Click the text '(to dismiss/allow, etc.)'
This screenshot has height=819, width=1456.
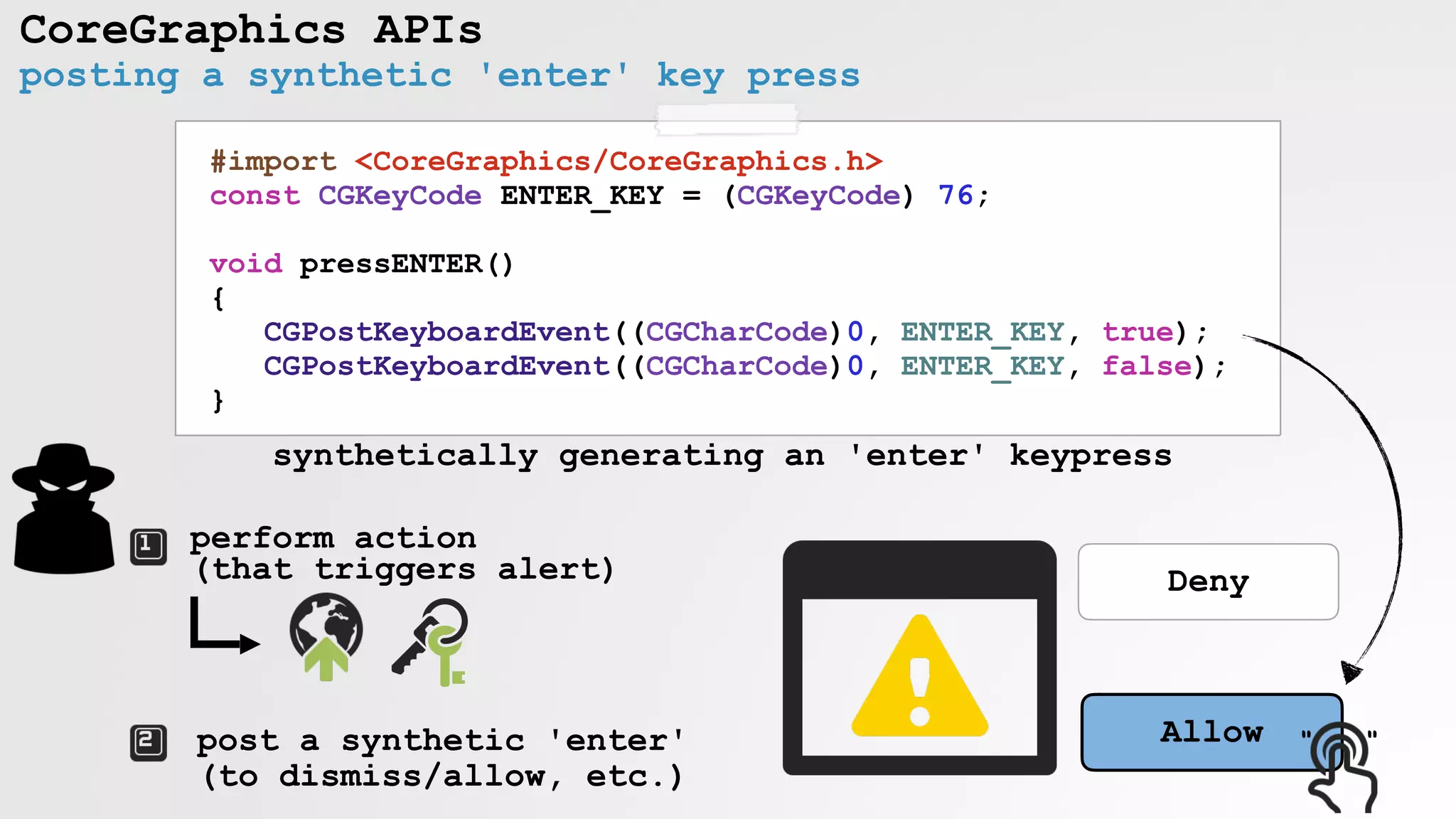point(443,776)
